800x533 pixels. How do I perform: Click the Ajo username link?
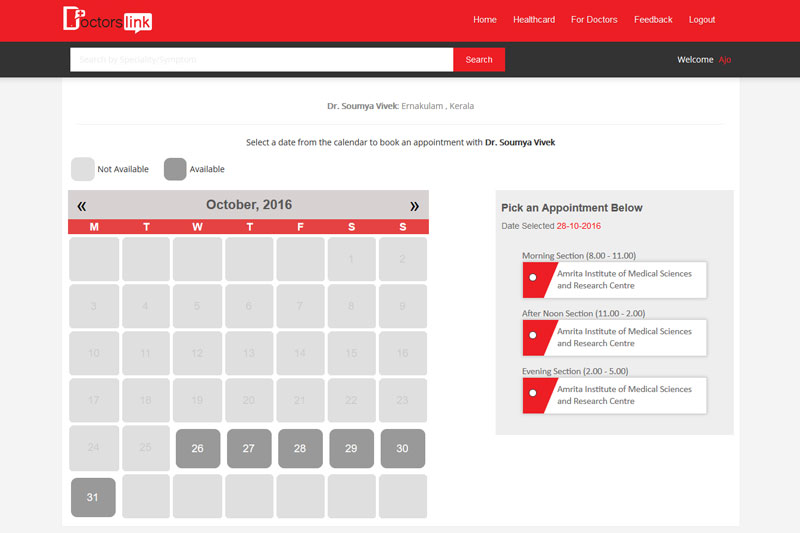click(x=725, y=60)
